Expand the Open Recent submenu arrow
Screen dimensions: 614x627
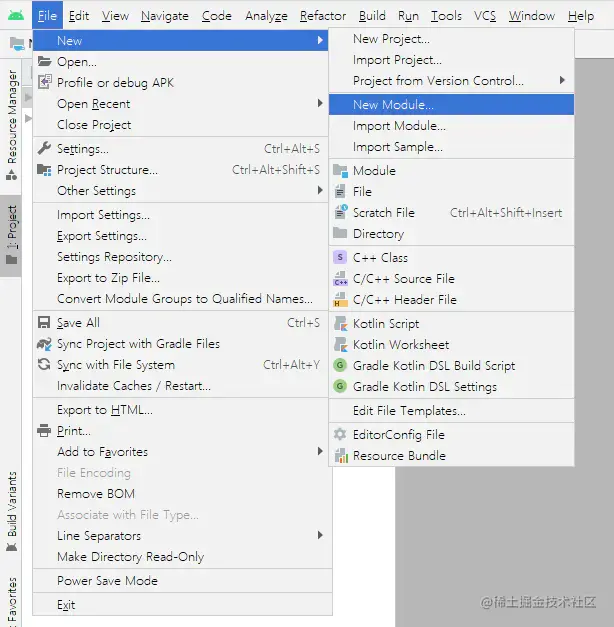click(x=320, y=104)
